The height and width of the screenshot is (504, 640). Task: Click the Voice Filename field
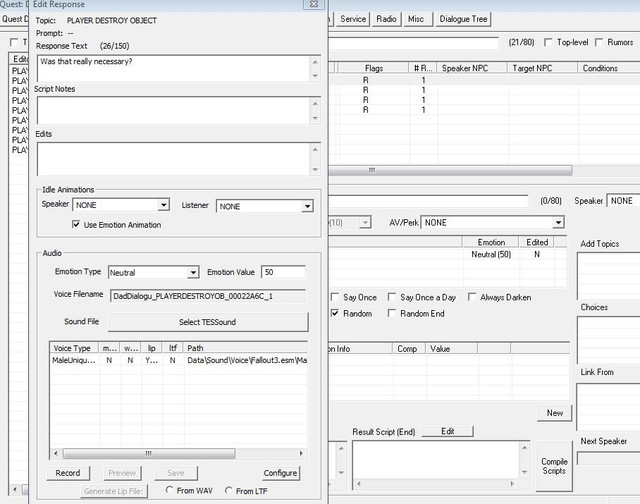(x=208, y=296)
